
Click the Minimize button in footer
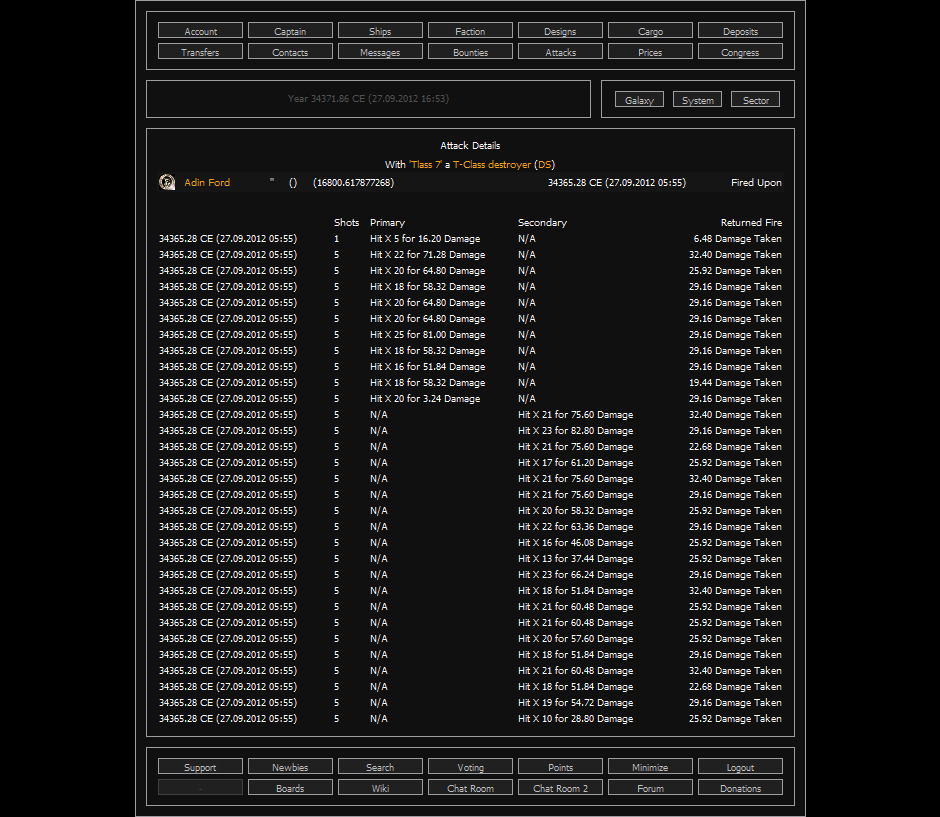coord(650,767)
